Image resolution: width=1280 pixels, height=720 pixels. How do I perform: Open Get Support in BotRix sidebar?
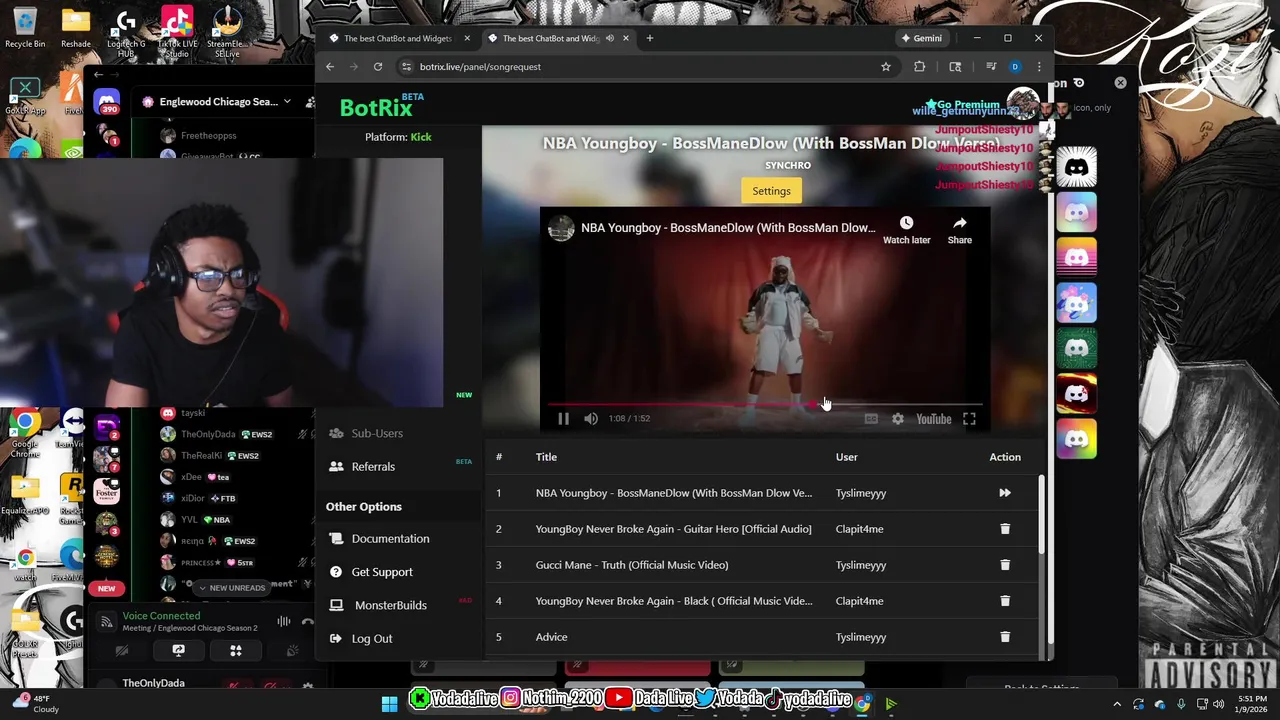coord(382,572)
